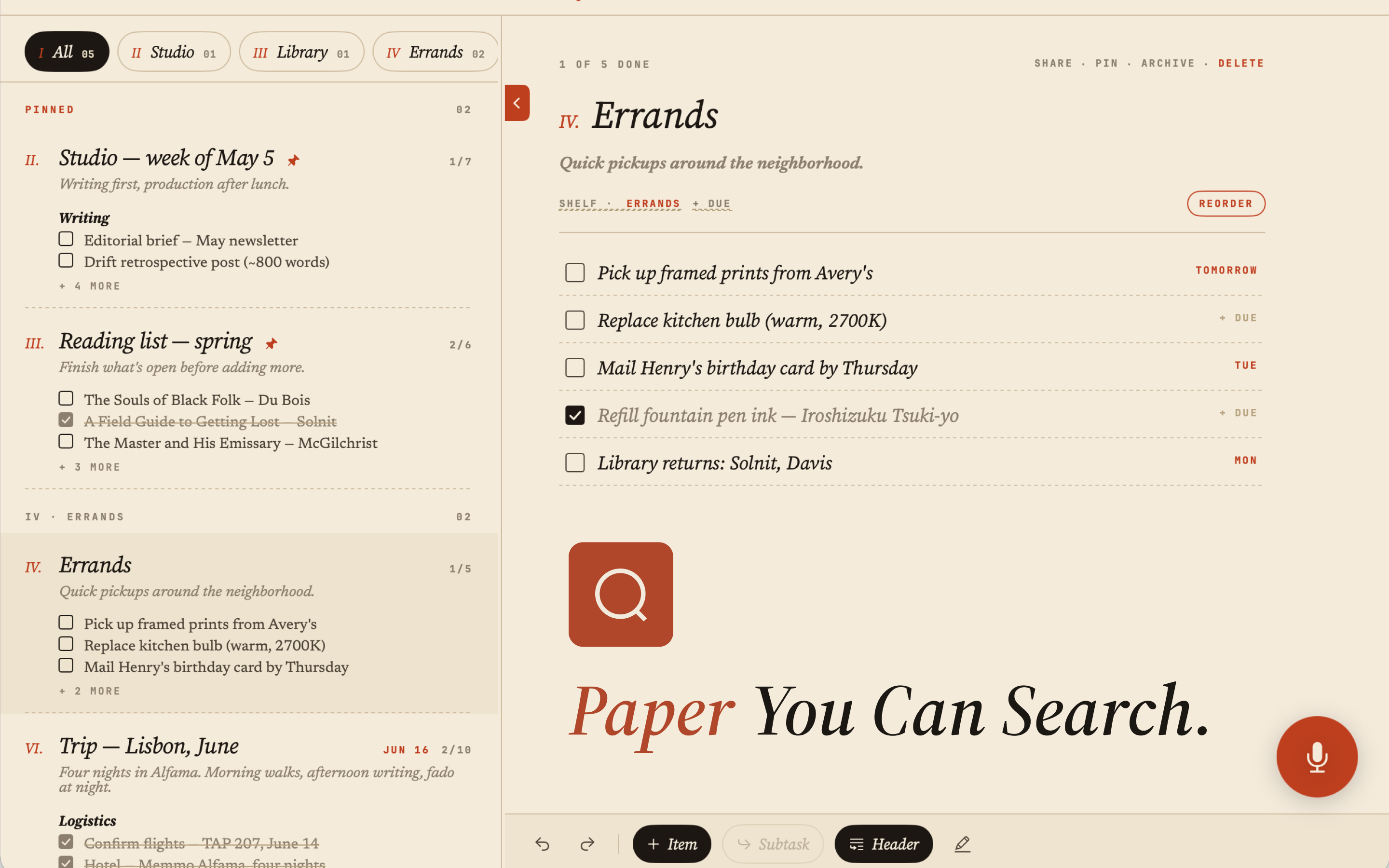Switch to the Library shelf tab

point(301,52)
